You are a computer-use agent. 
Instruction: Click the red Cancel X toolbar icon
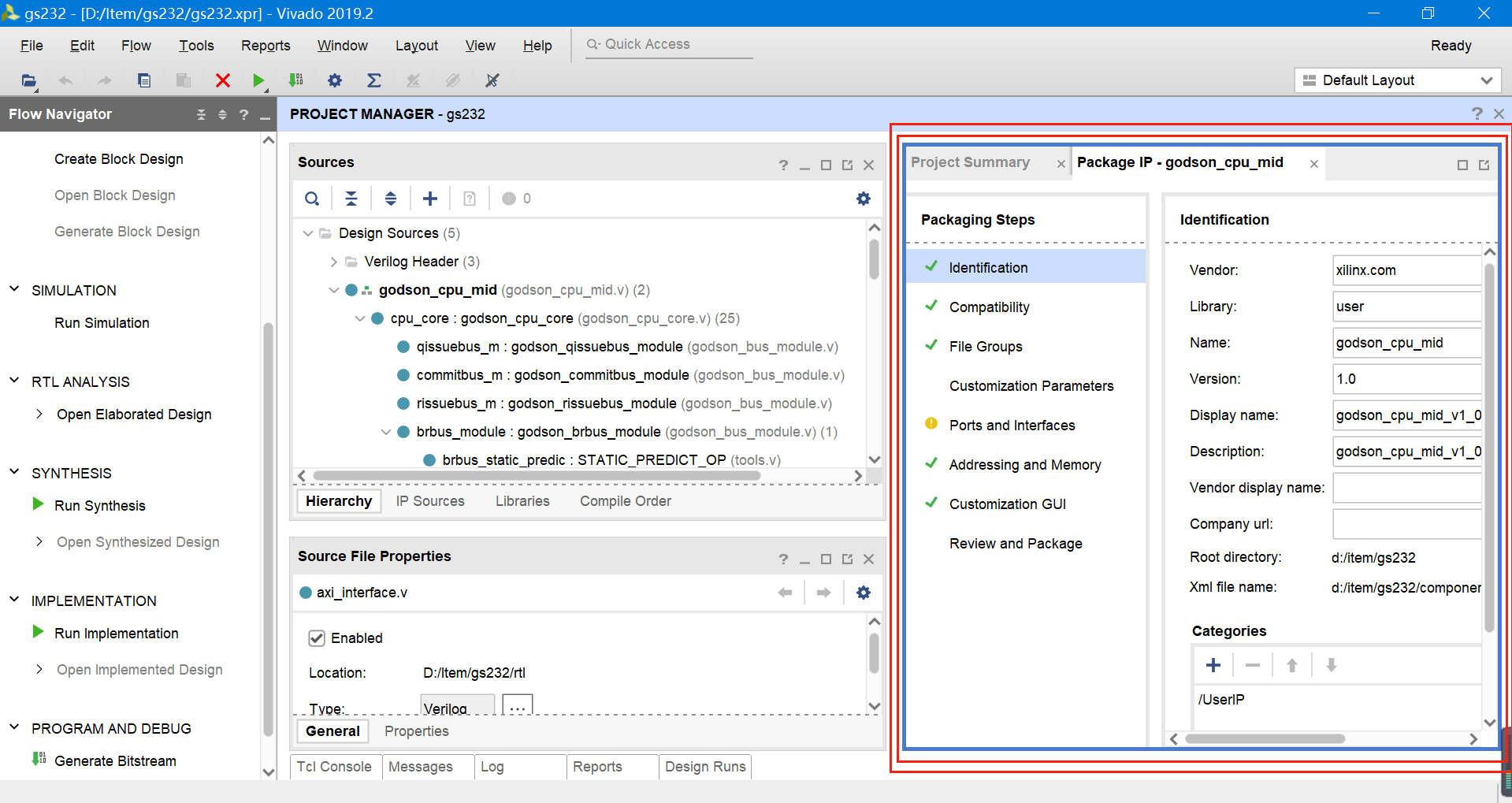tap(223, 80)
